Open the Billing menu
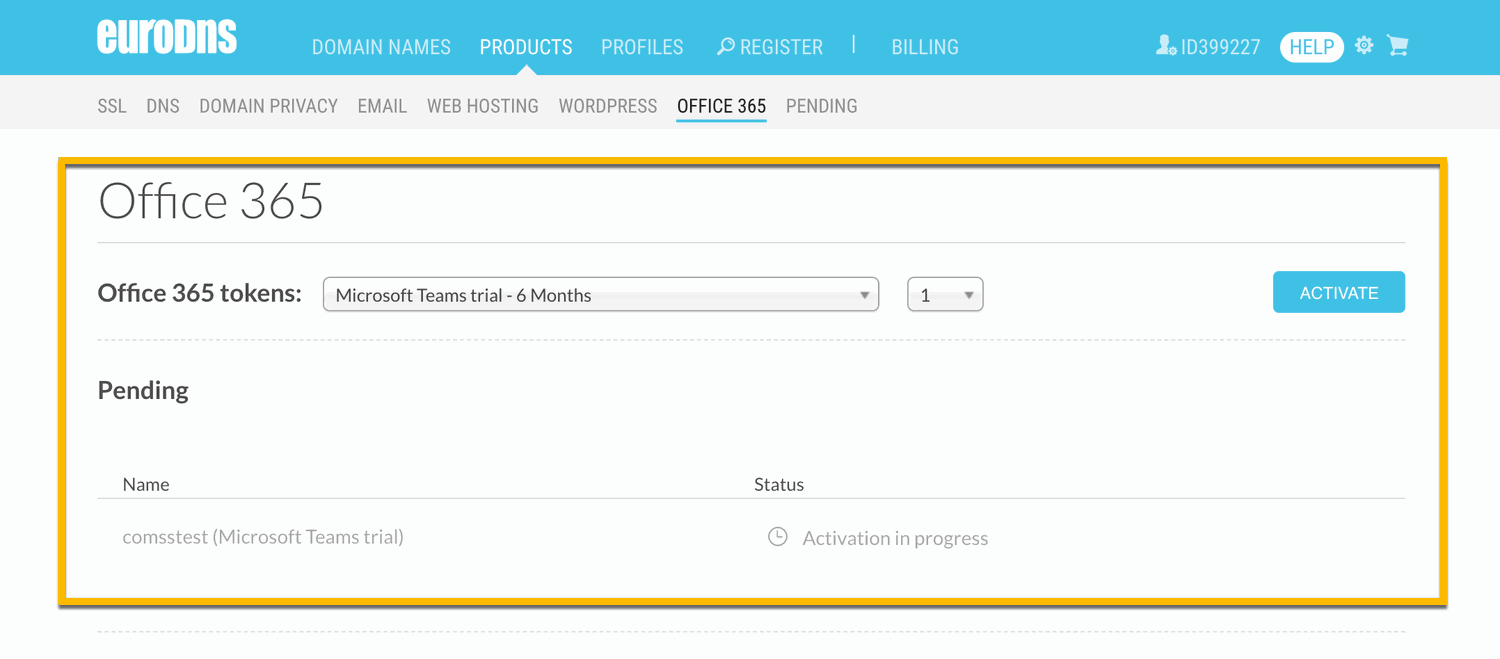The width and height of the screenshot is (1500, 659). (x=925, y=47)
